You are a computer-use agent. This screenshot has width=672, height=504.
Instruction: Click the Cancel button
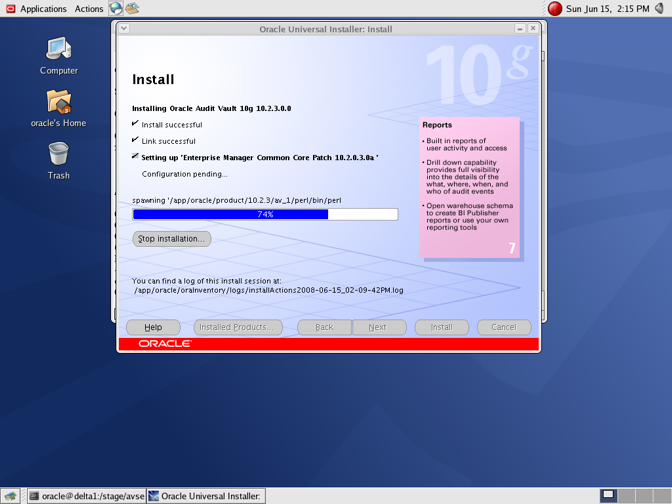(x=504, y=327)
